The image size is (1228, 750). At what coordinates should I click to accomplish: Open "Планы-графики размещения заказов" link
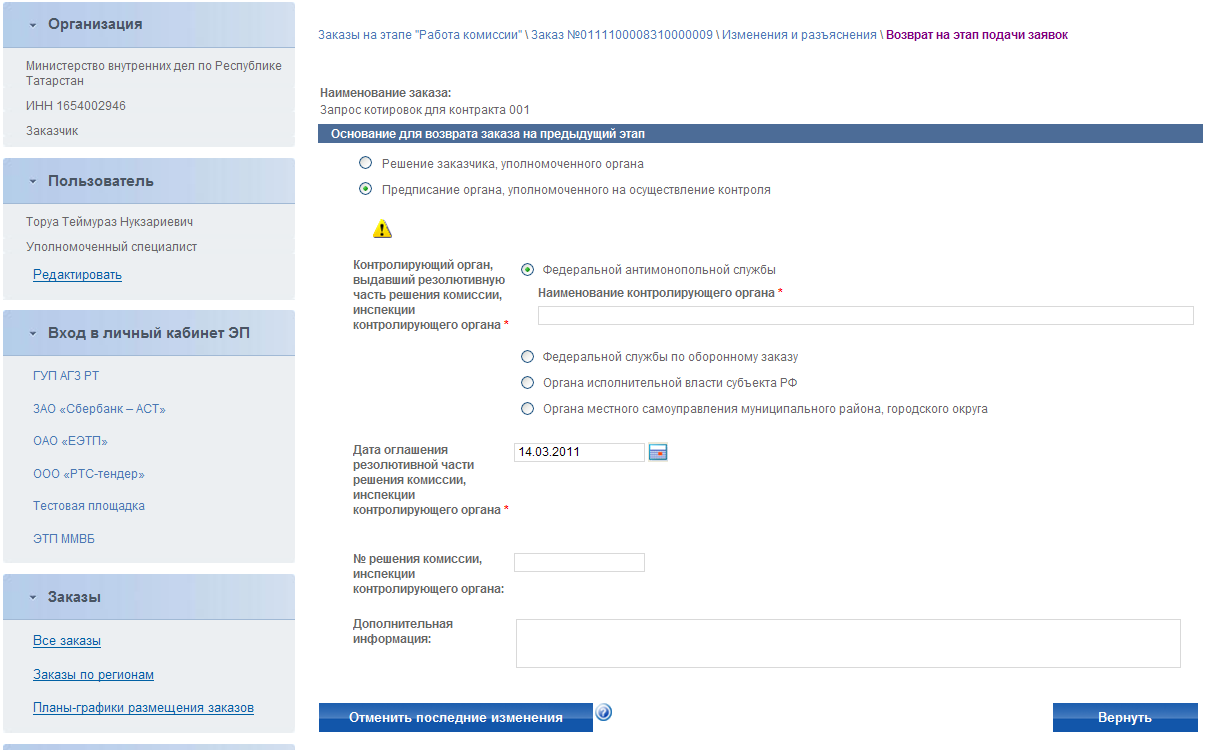coord(143,708)
